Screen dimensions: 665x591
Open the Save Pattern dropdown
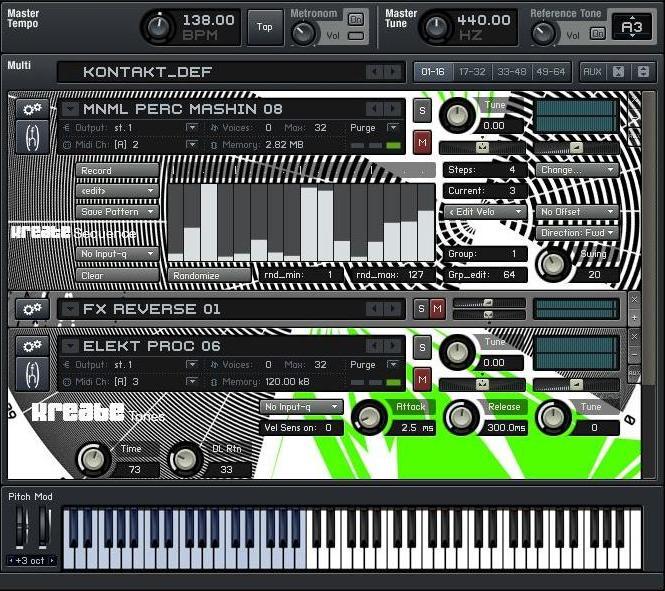[117, 212]
